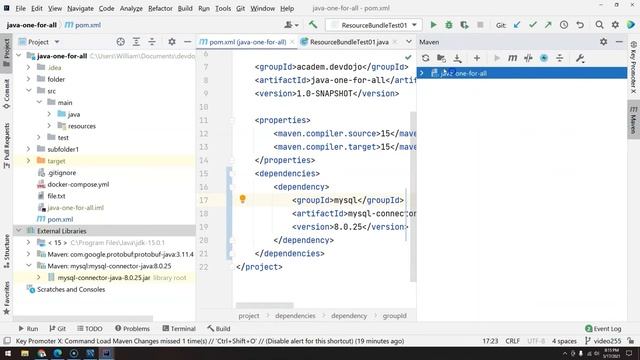Click Git Update Project arrow

pos(517,25)
